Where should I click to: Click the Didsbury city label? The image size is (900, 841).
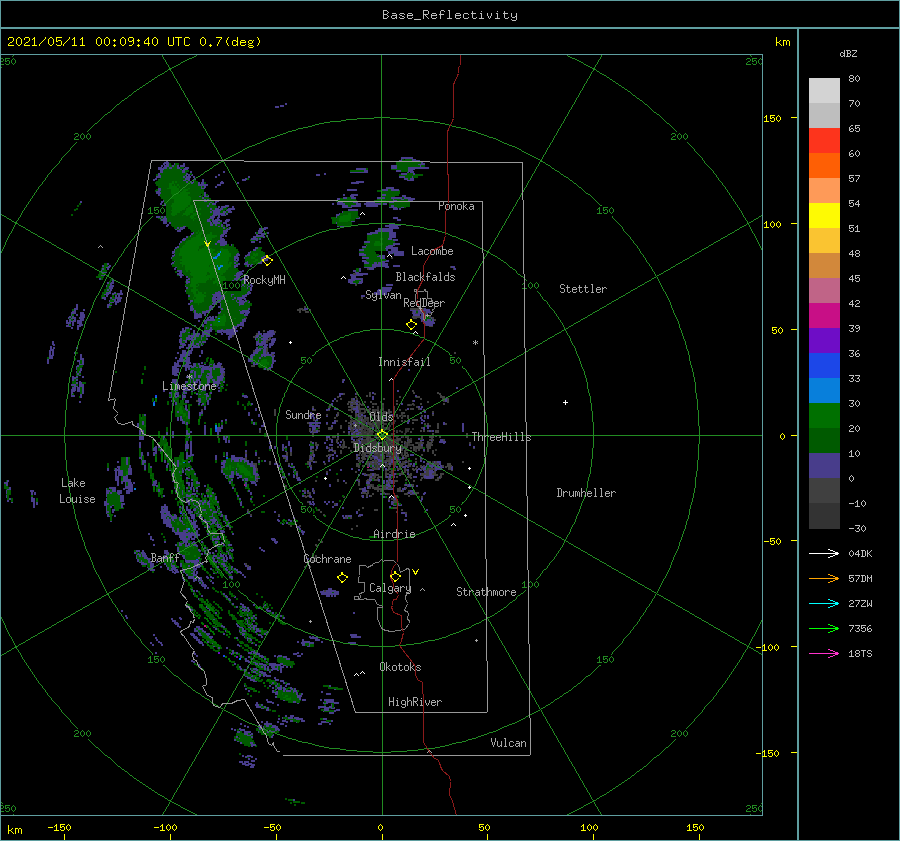[x=378, y=448]
